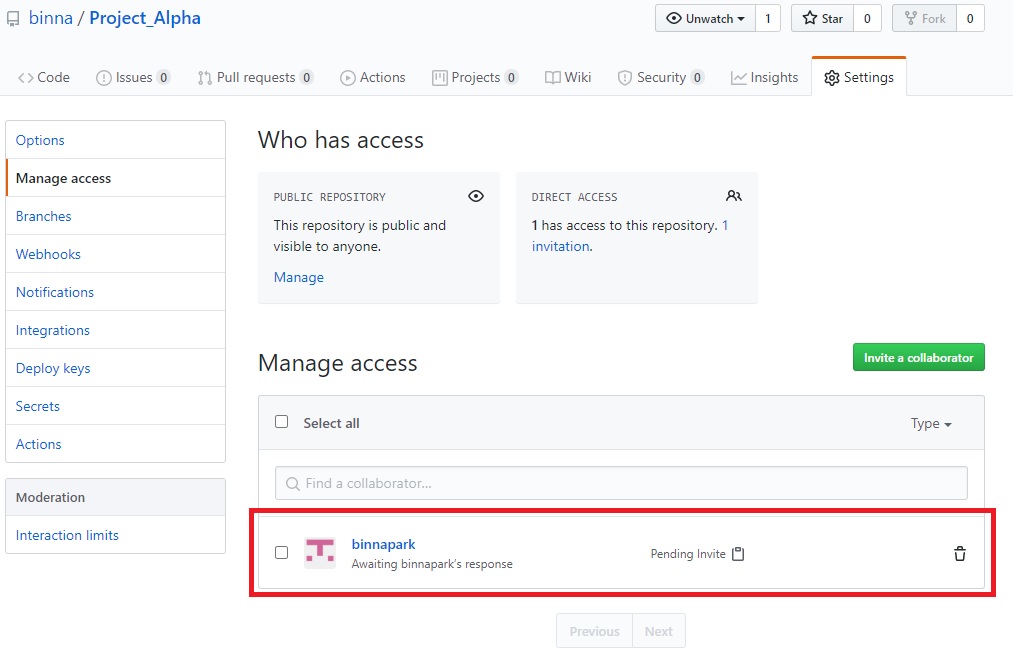Image resolution: width=1013 pixels, height=666 pixels.
Task: Open Deploy keys settings
Action: click(x=116, y=368)
